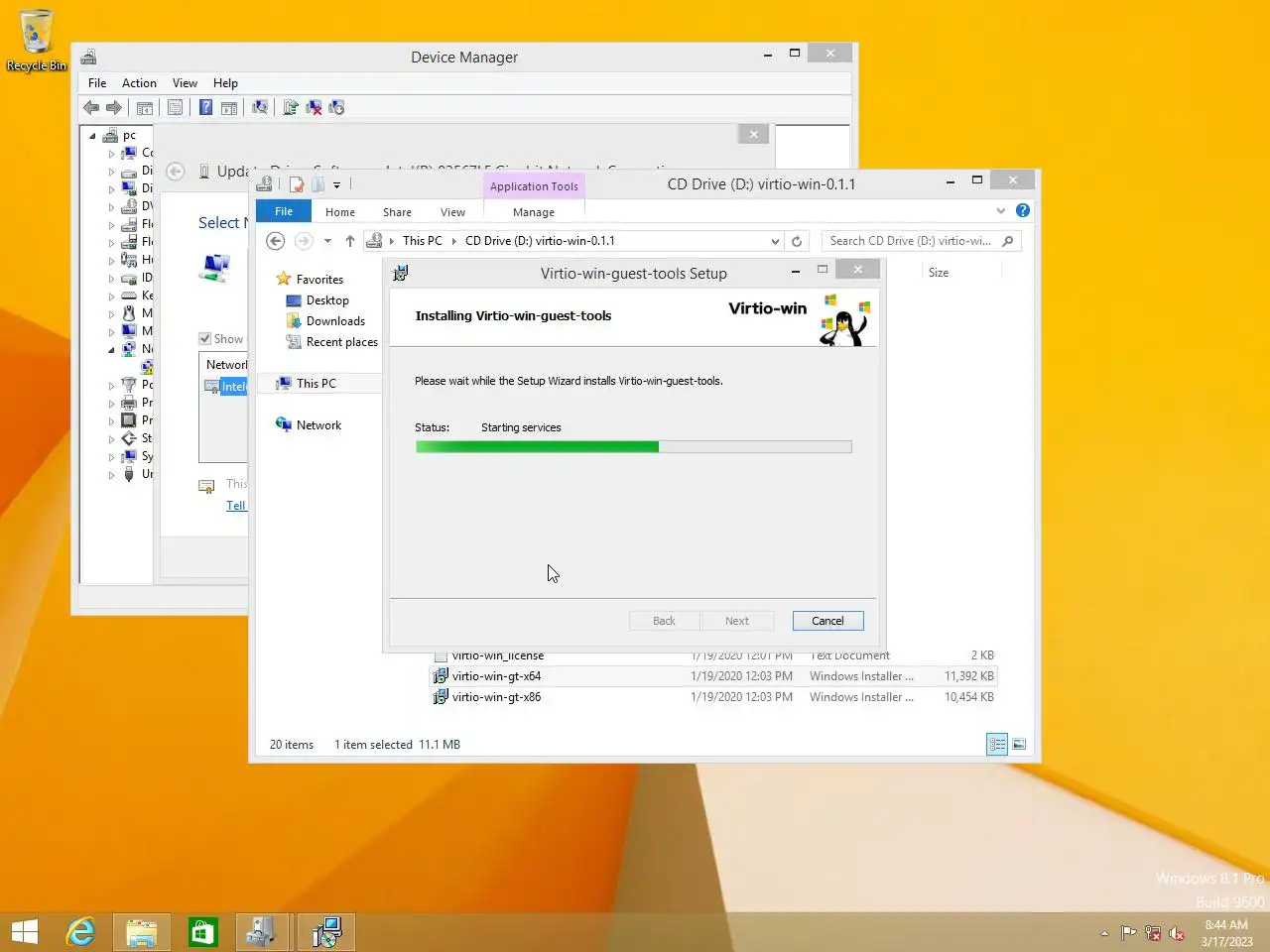Click Size column header in Explorer

939,273
